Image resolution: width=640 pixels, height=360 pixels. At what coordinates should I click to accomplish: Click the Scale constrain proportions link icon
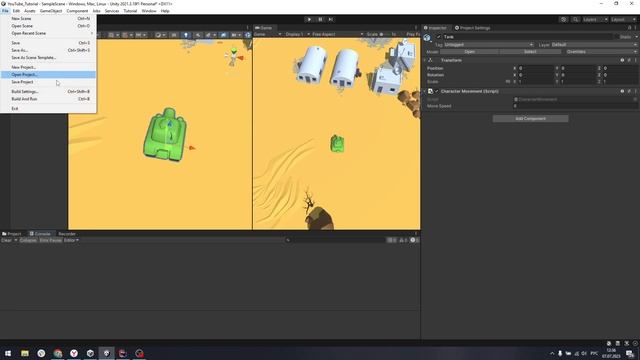(508, 82)
